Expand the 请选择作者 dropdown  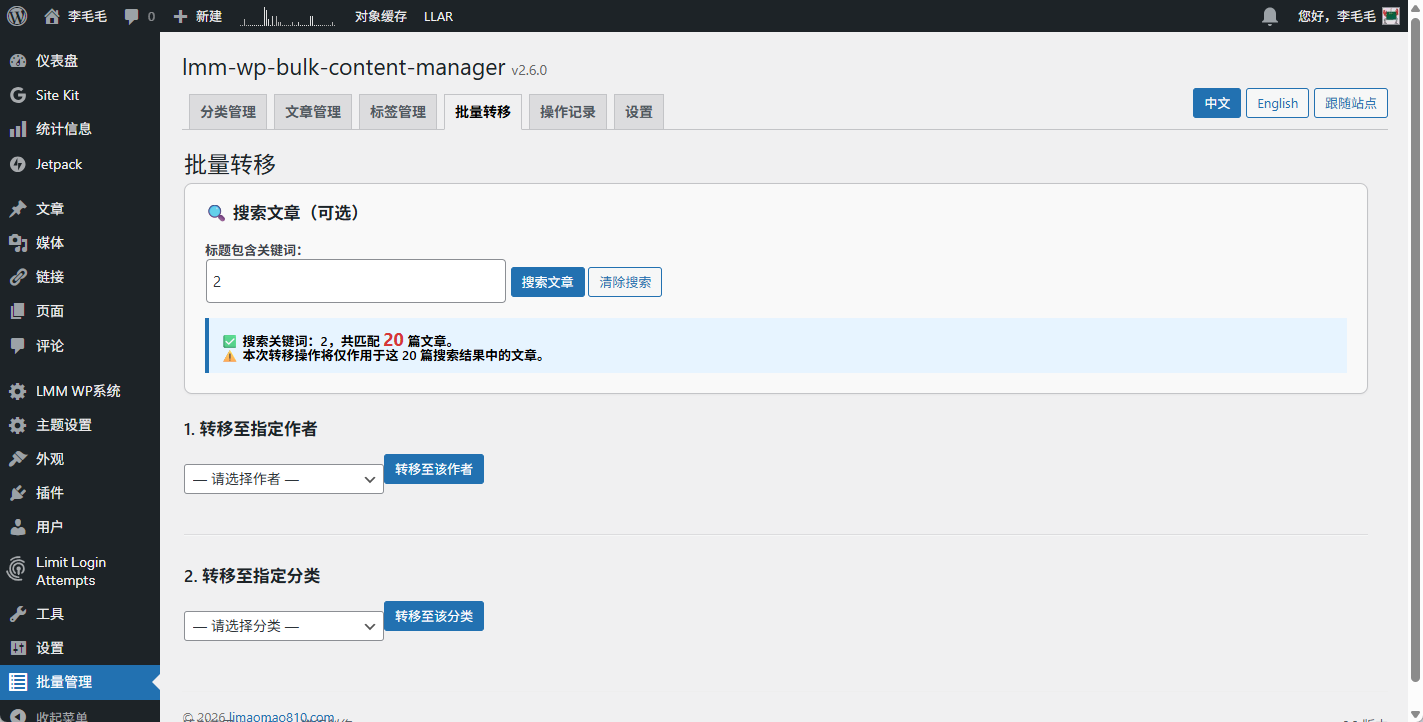pos(284,479)
